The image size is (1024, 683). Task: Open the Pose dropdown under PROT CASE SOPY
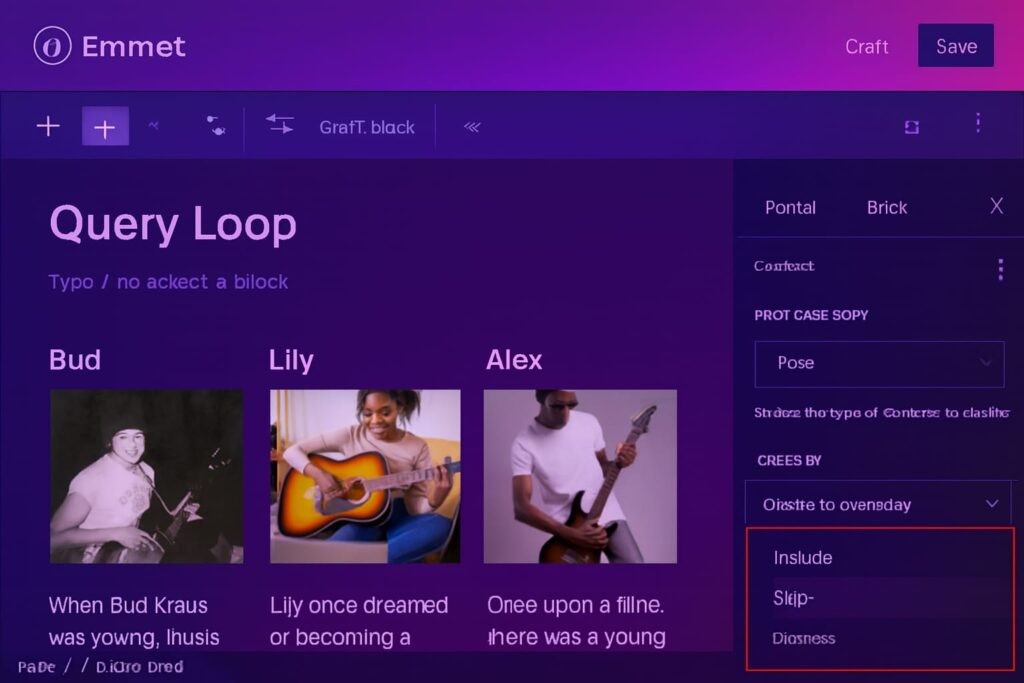[878, 364]
